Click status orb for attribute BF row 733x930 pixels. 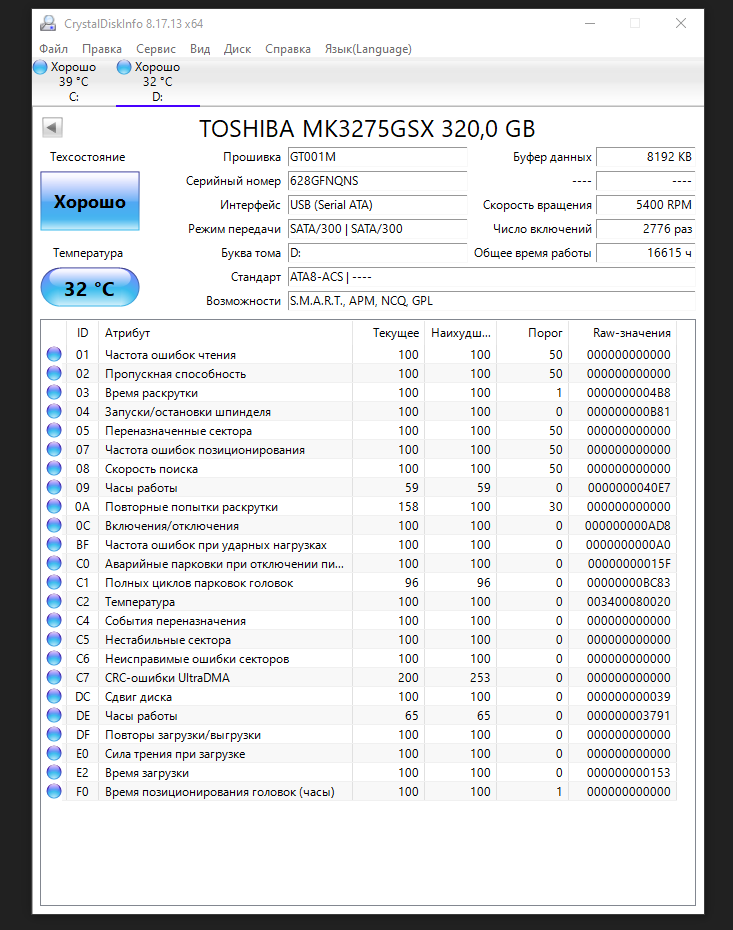pos(54,544)
